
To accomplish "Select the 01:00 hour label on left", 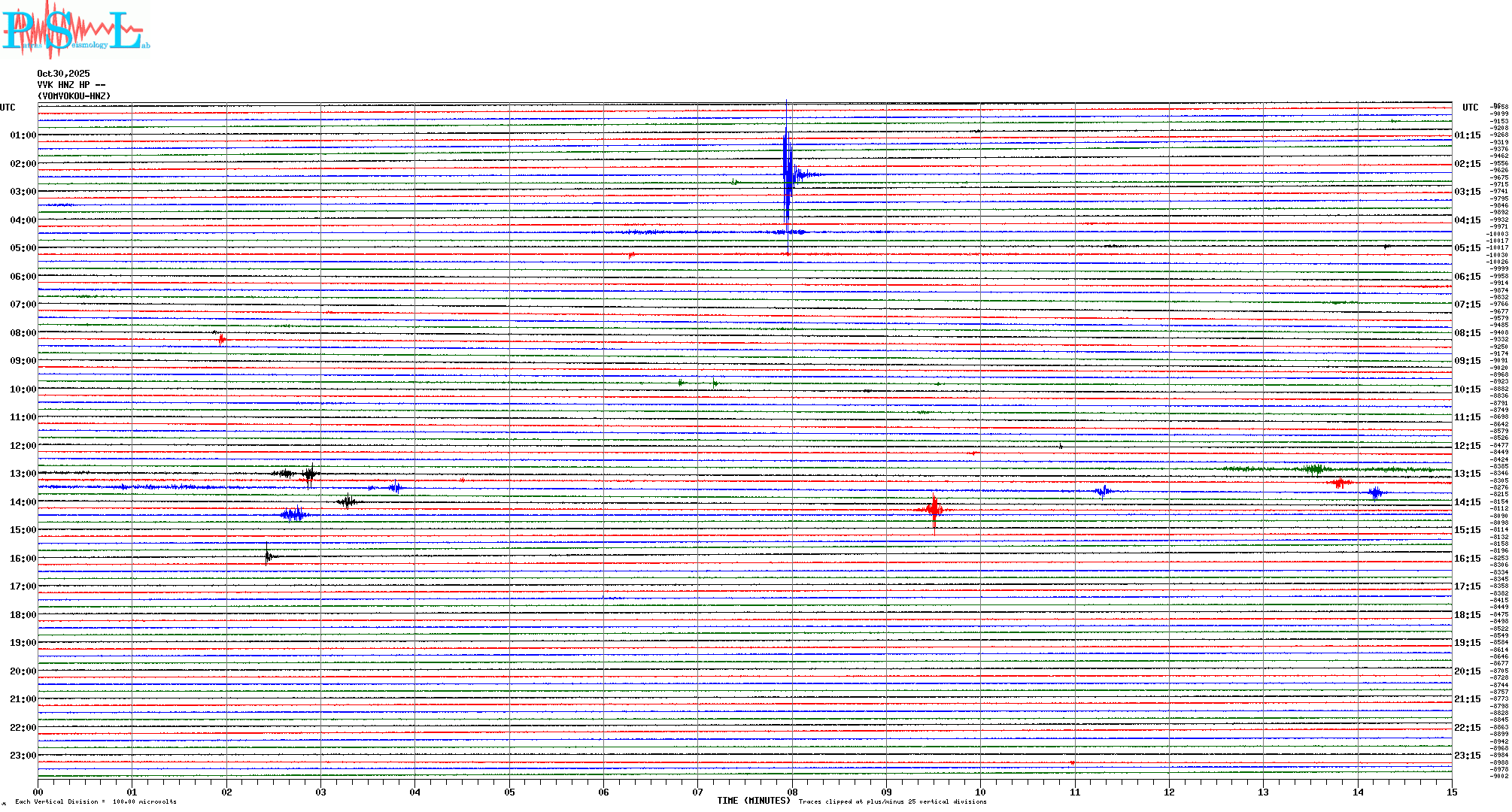I will [x=23, y=135].
